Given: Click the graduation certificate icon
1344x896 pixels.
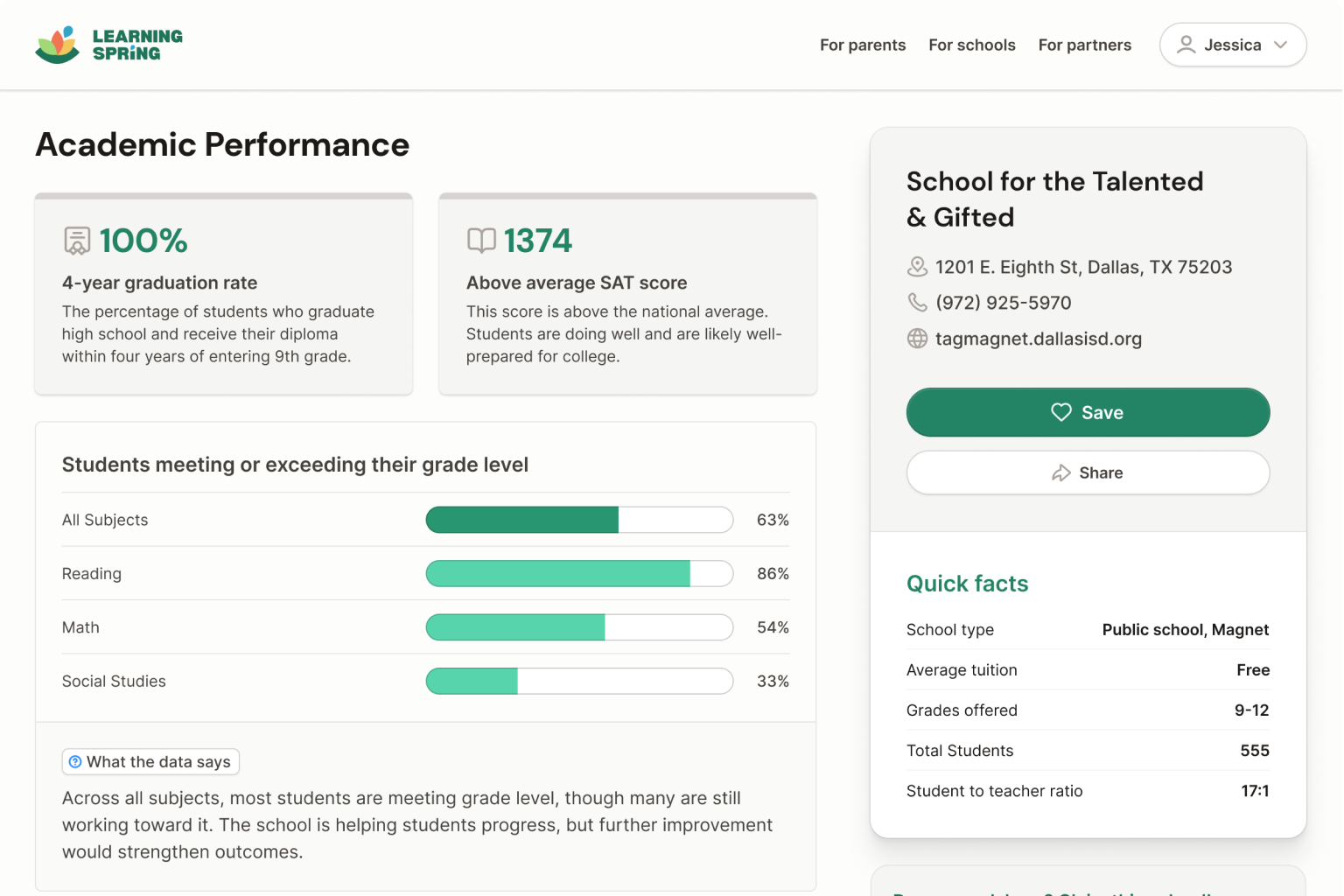Looking at the screenshot, I should 77,241.
